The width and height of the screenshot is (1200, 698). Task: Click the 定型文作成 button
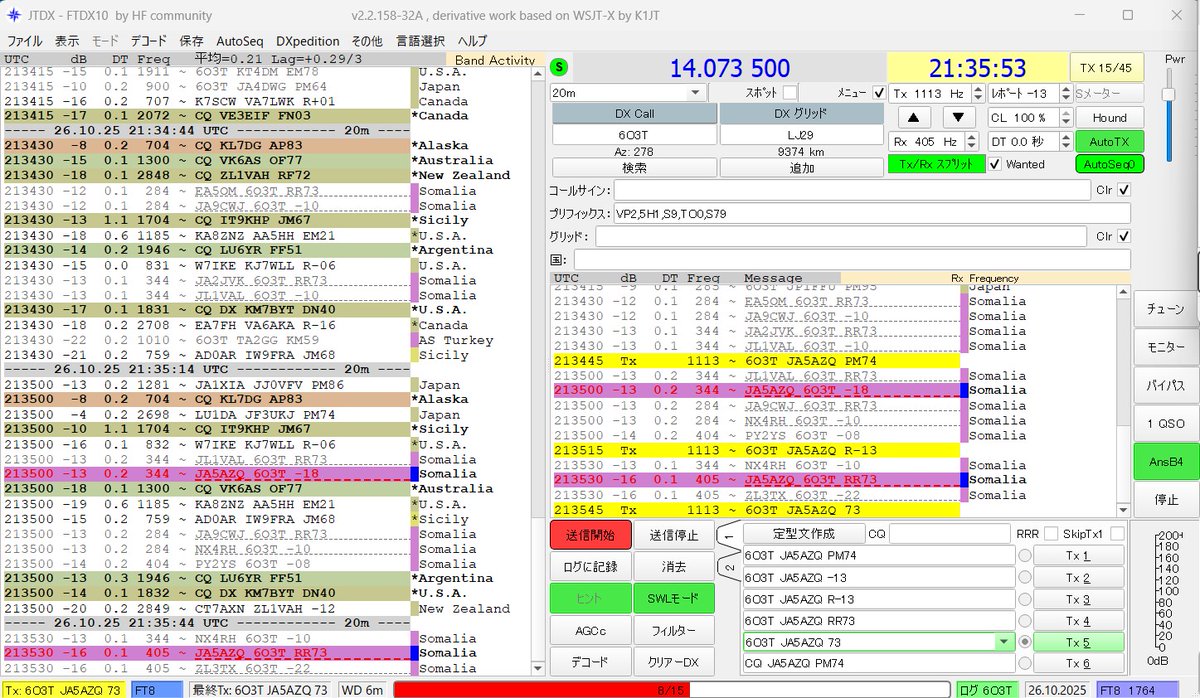pos(803,534)
